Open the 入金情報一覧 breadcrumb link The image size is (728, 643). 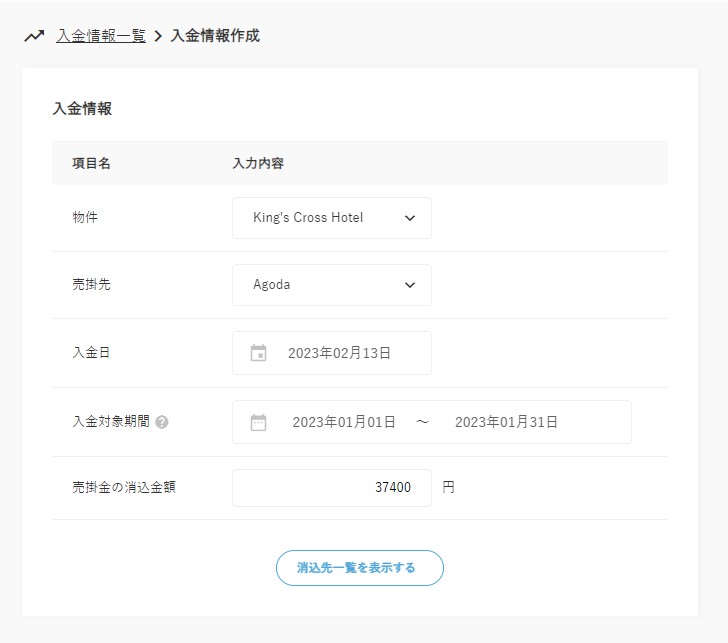(x=101, y=36)
